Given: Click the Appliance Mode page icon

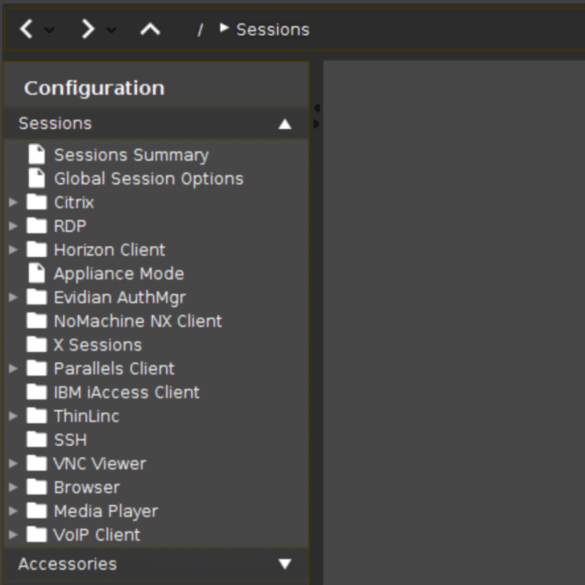Looking at the screenshot, I should [37, 273].
